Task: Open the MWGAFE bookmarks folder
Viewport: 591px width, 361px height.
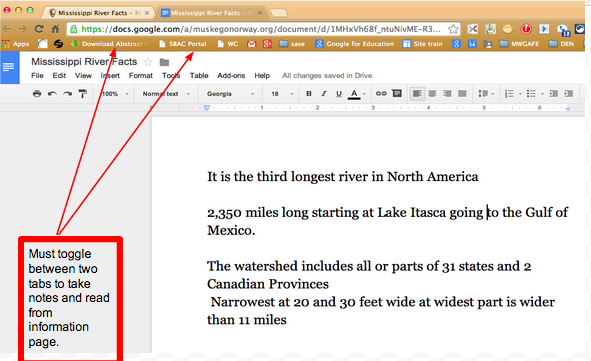Action: 520,44
